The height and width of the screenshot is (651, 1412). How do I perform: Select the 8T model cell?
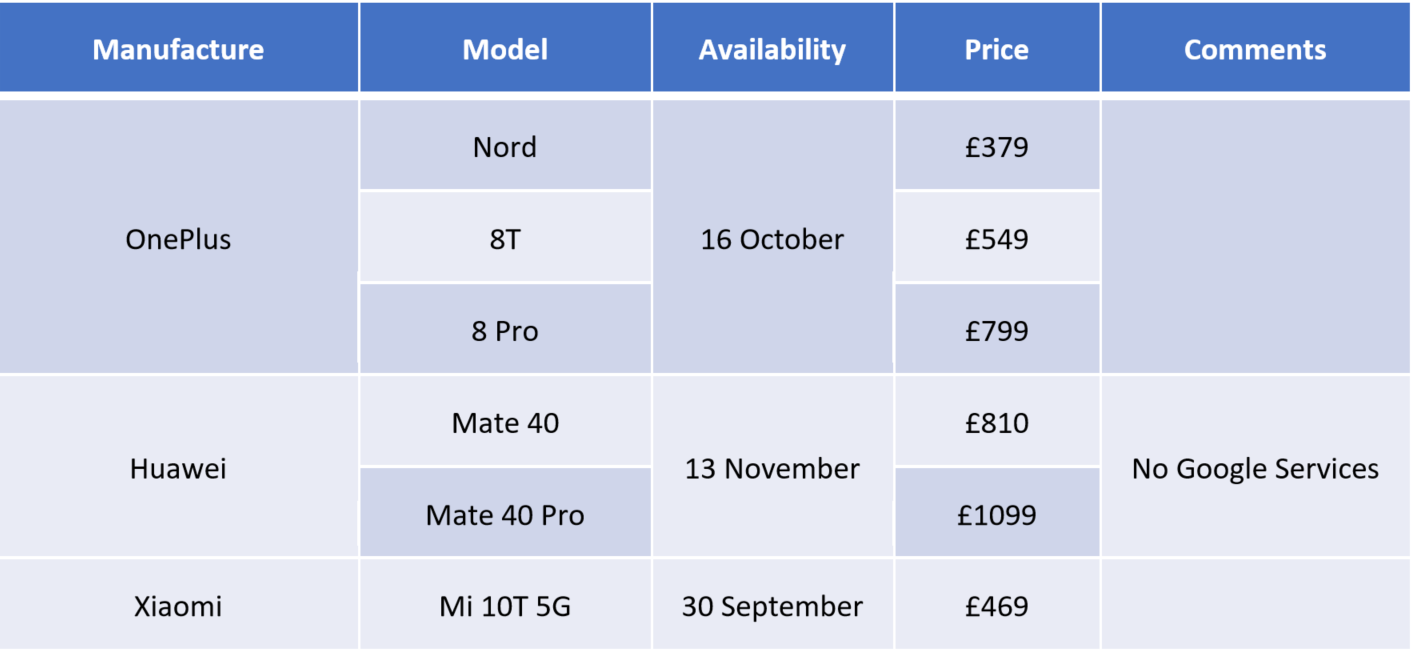pyautogui.click(x=505, y=237)
